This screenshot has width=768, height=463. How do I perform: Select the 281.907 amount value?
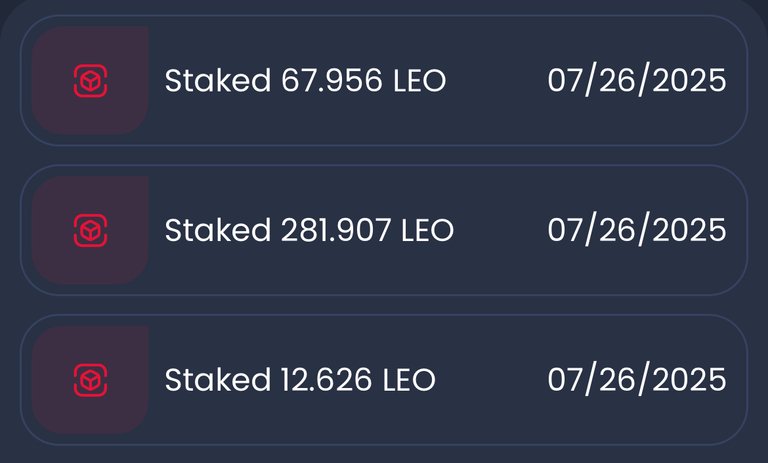pos(336,230)
